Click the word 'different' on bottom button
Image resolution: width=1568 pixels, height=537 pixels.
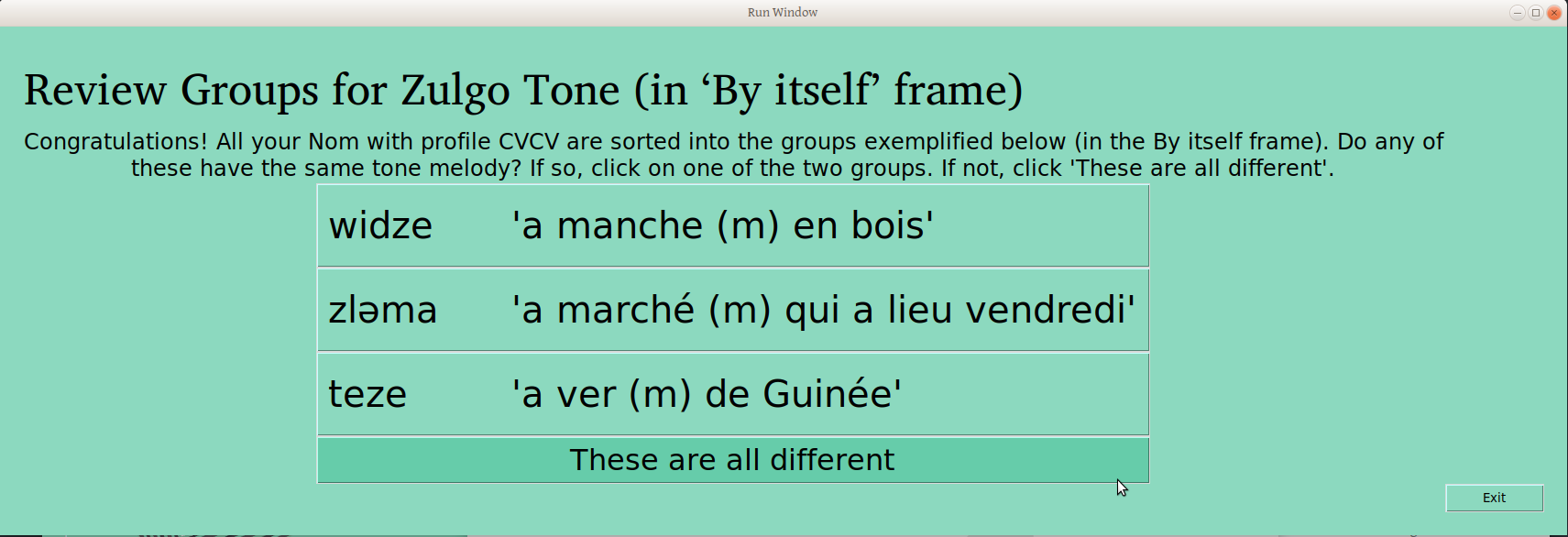click(x=832, y=460)
